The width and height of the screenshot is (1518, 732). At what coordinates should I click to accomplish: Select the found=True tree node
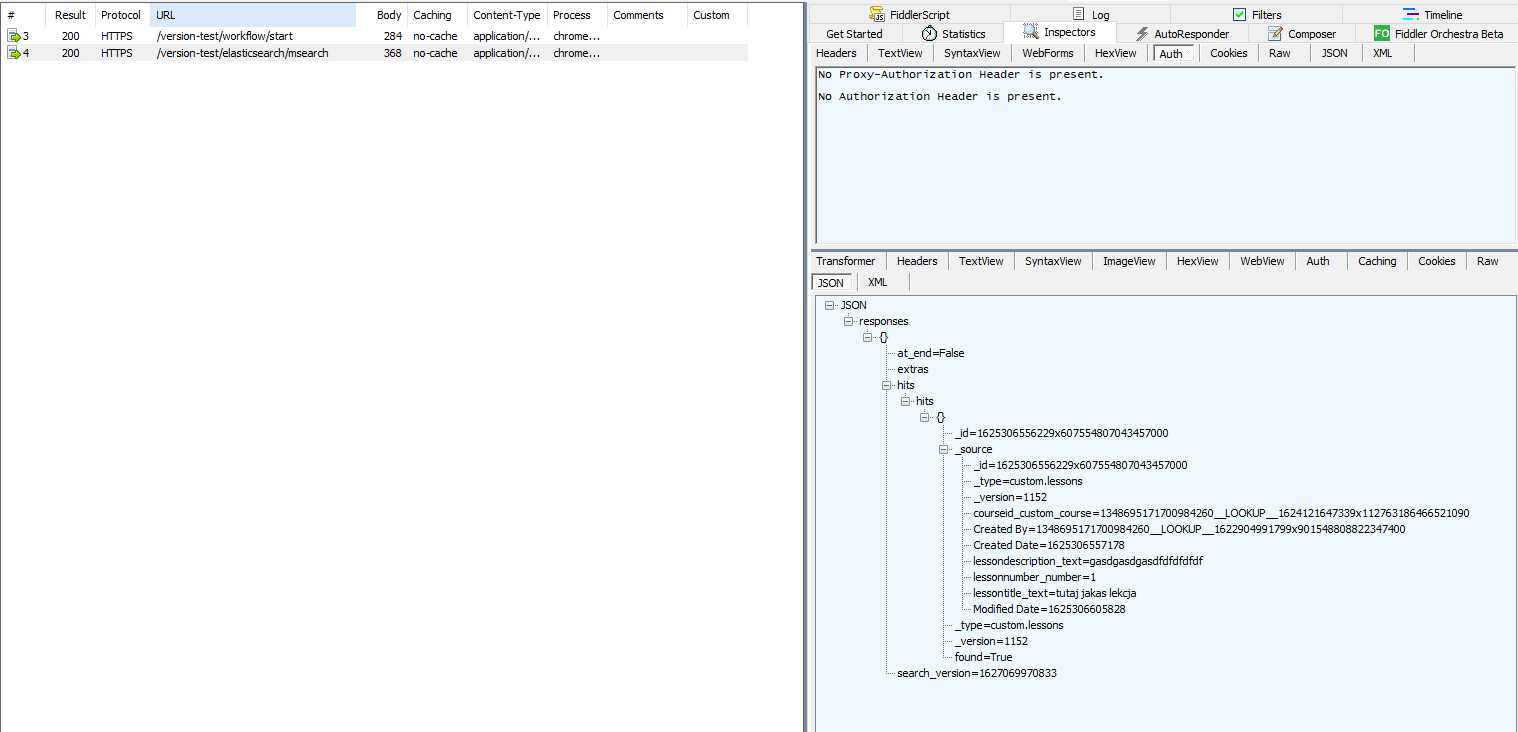coord(983,657)
